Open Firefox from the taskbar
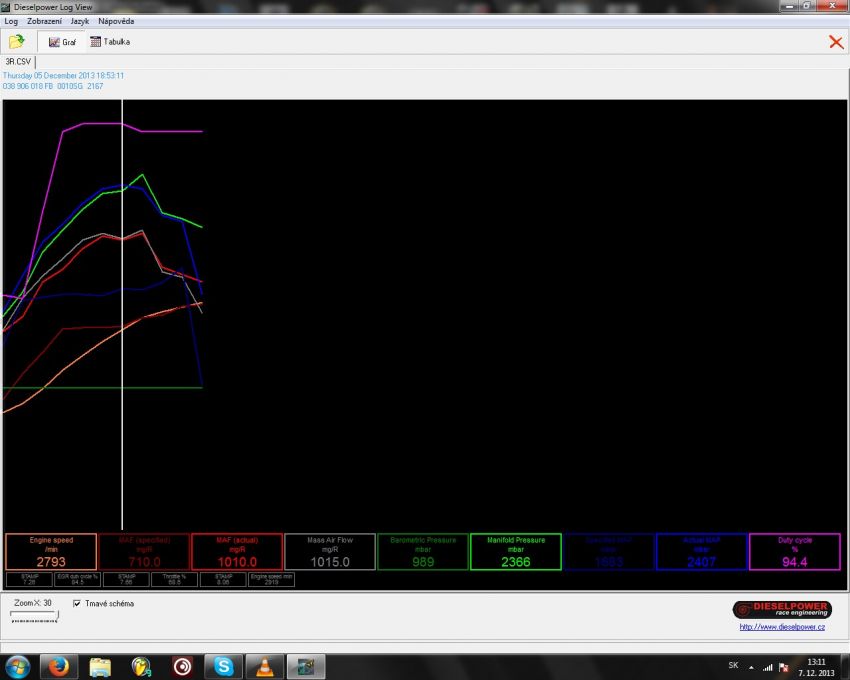This screenshot has width=850, height=680. point(59,666)
